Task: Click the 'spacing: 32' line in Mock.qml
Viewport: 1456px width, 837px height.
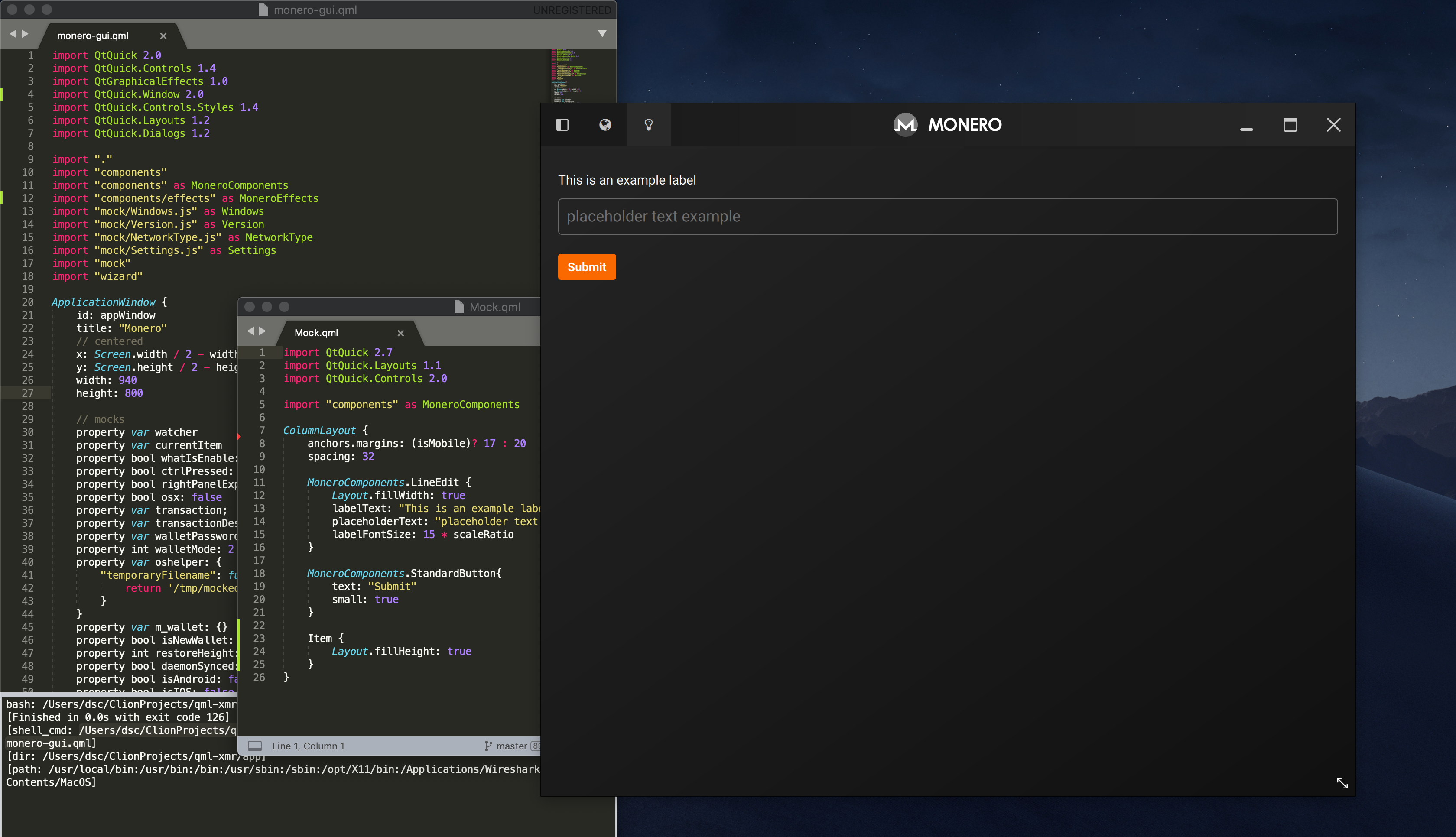Action: [x=340, y=457]
